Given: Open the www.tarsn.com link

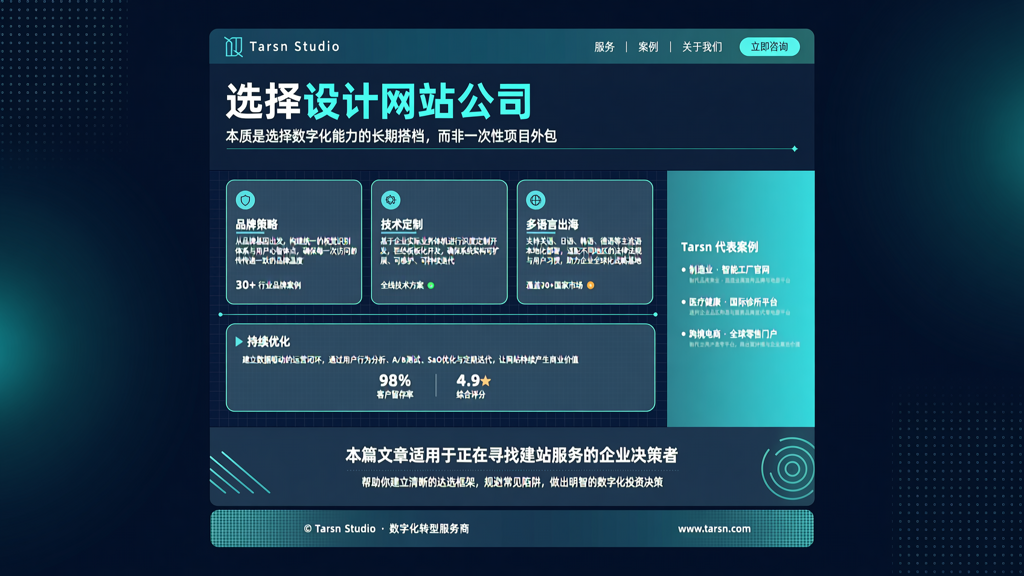Looking at the screenshot, I should click(714, 529).
